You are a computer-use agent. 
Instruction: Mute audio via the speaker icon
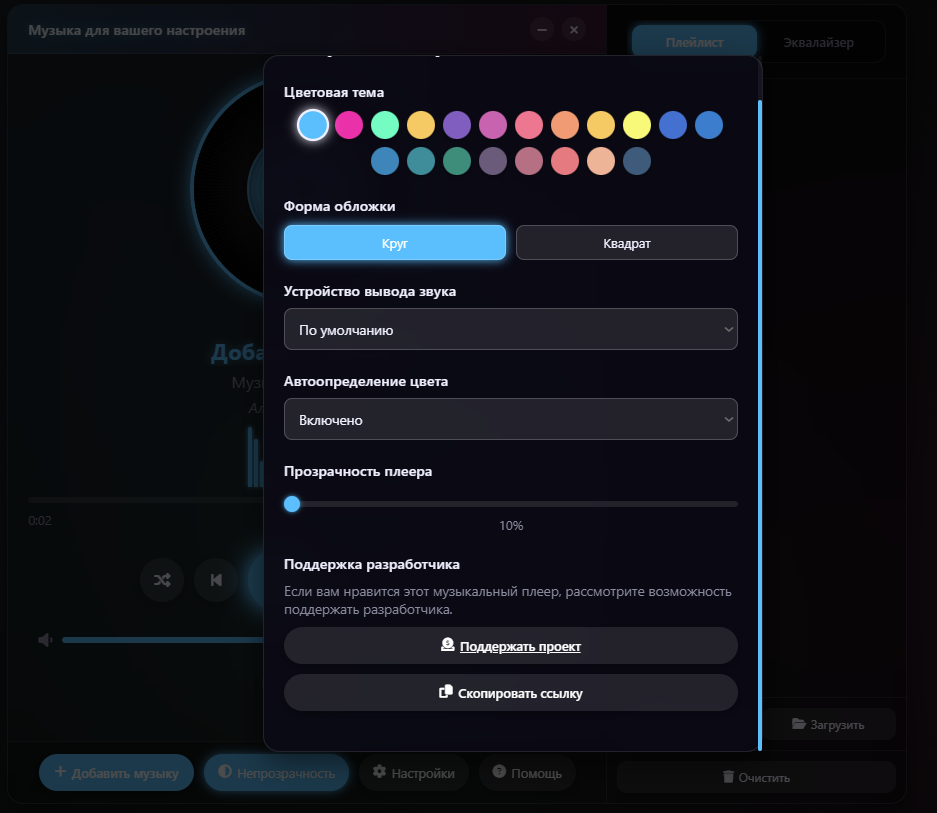coord(45,640)
